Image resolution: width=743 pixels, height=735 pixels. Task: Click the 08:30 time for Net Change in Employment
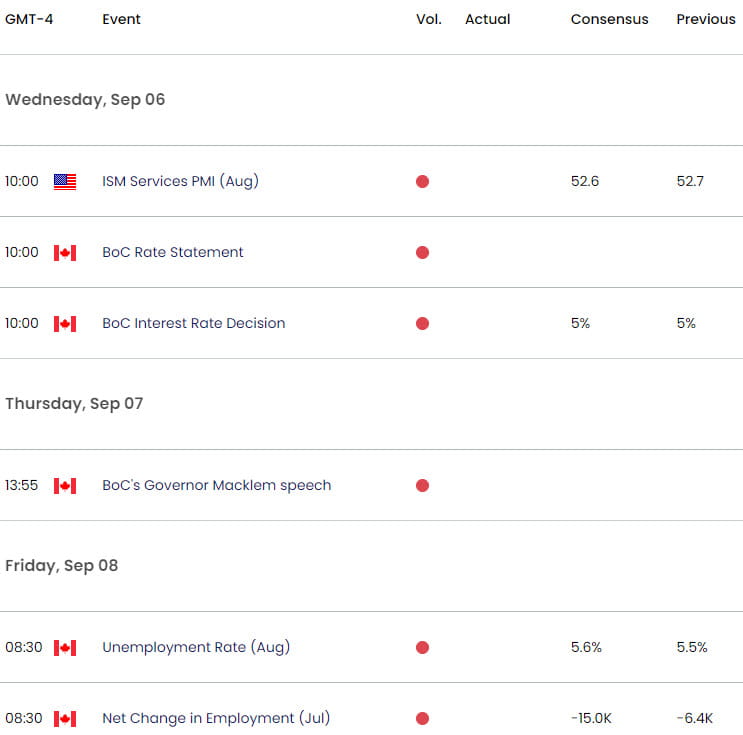tap(24, 718)
